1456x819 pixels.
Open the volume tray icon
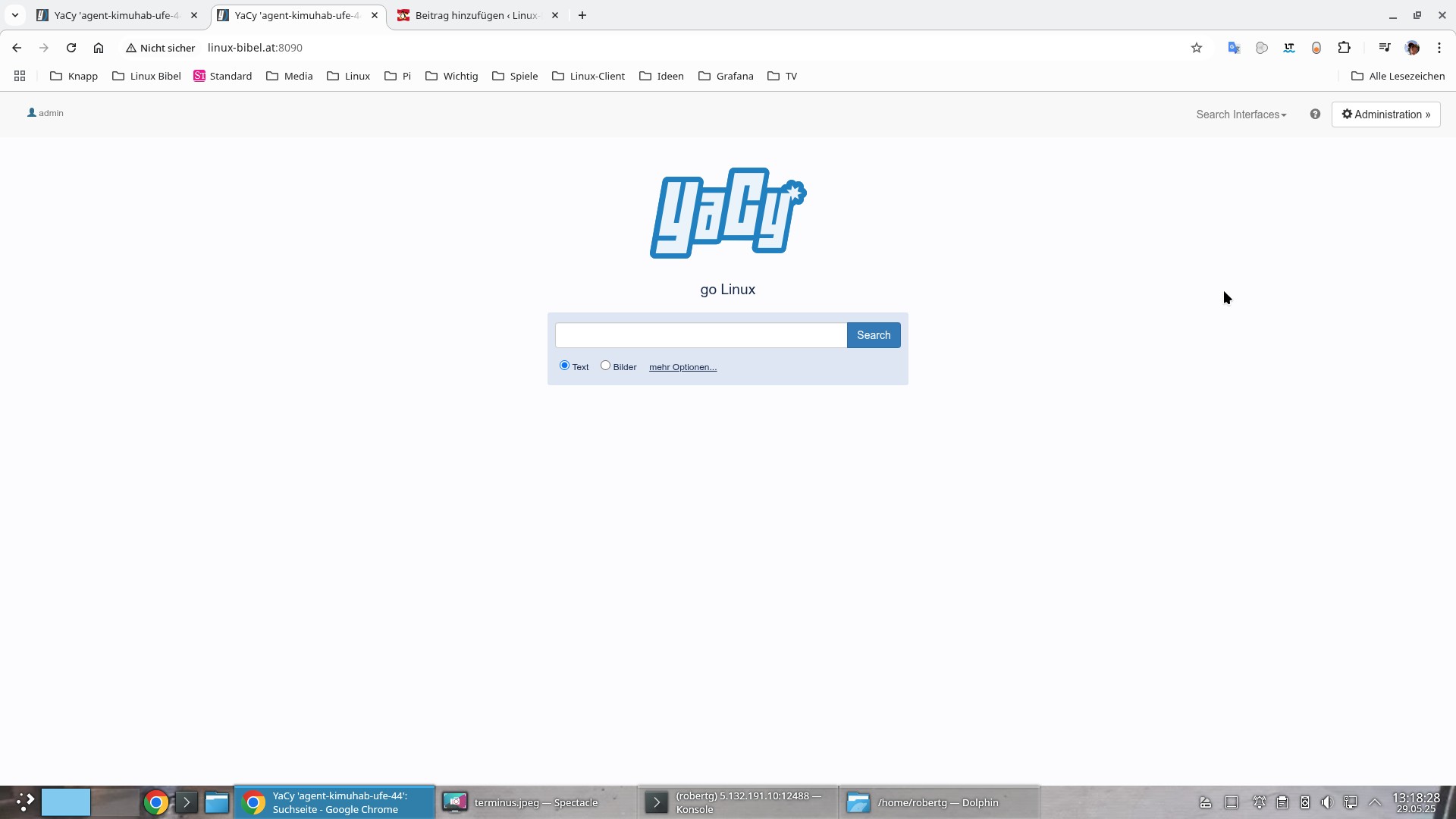click(1326, 802)
